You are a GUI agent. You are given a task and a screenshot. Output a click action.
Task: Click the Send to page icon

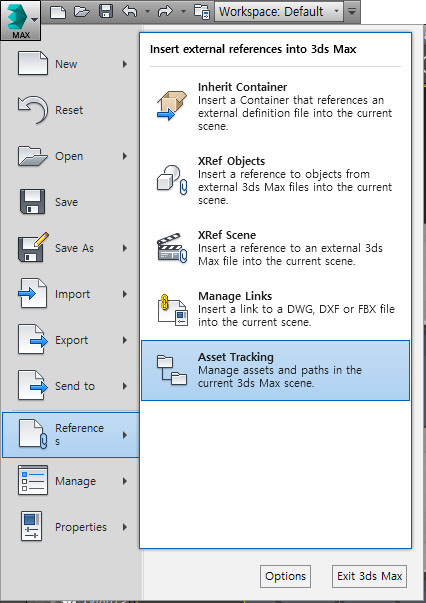click(33, 386)
